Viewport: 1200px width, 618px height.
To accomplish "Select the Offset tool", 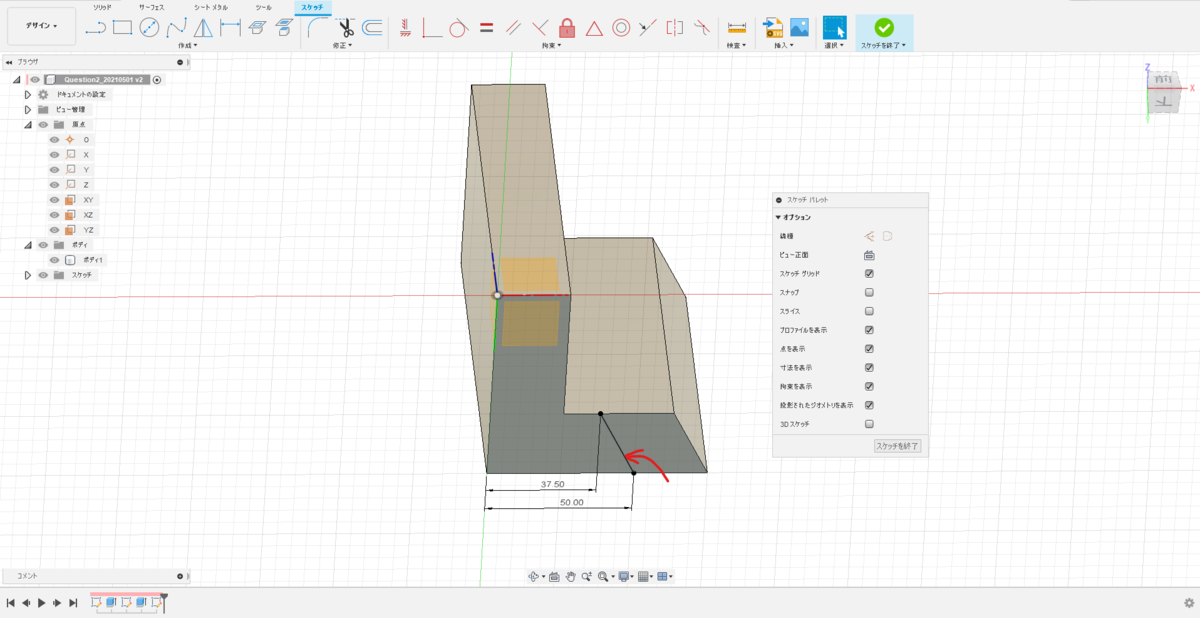I will click(x=373, y=27).
